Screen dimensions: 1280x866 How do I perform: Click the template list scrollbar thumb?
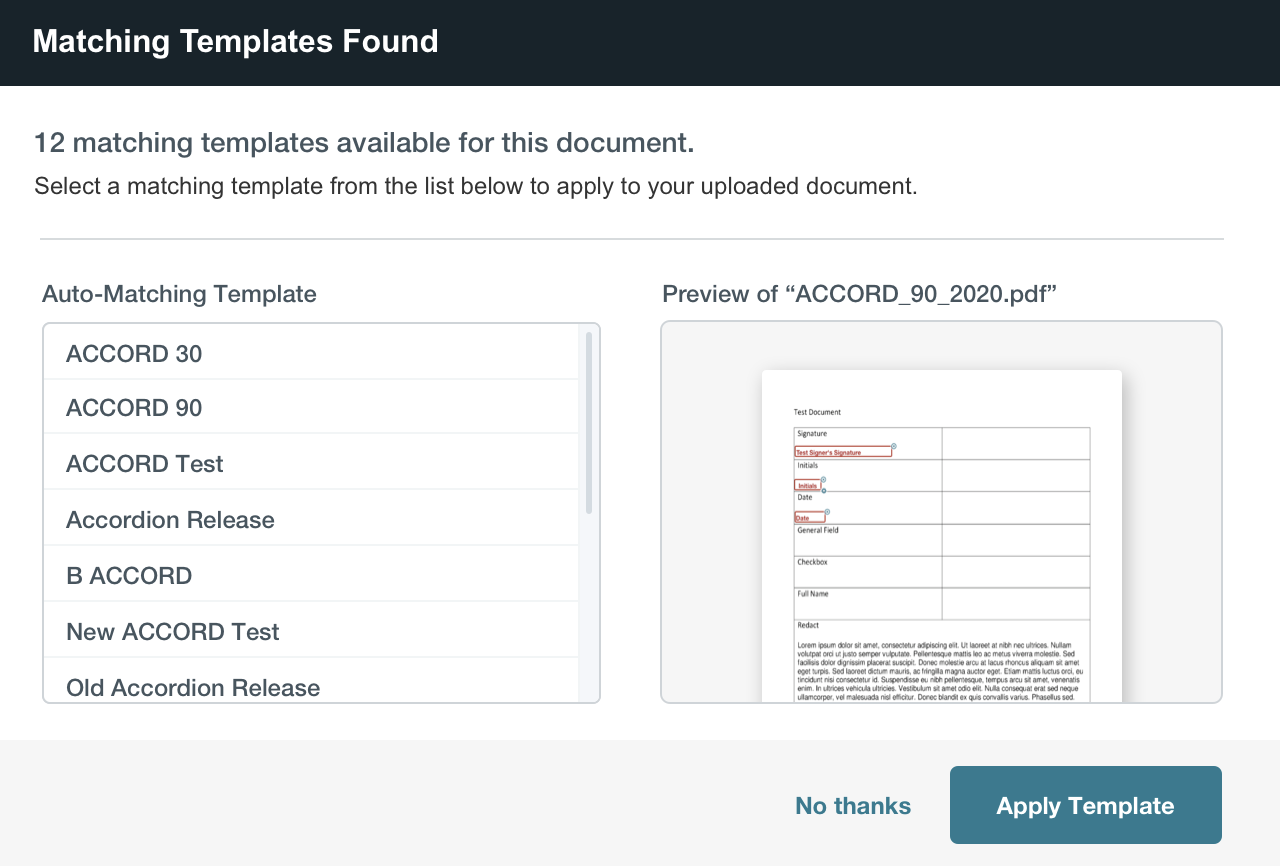589,422
